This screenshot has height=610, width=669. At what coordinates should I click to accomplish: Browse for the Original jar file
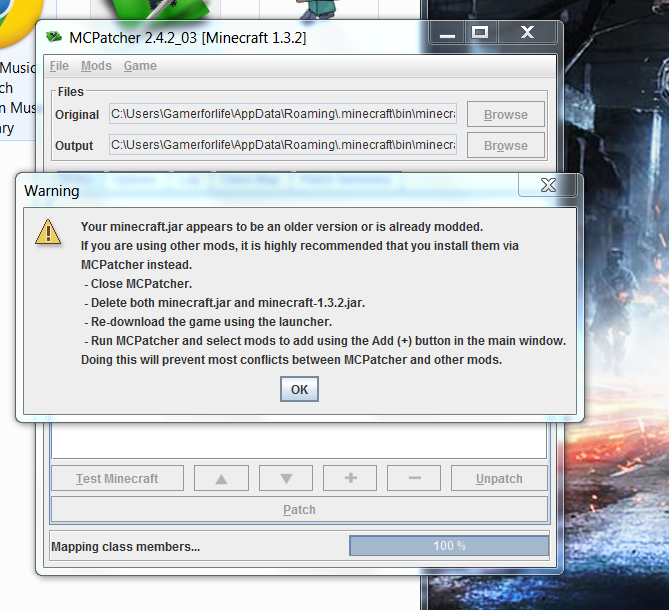click(x=506, y=114)
